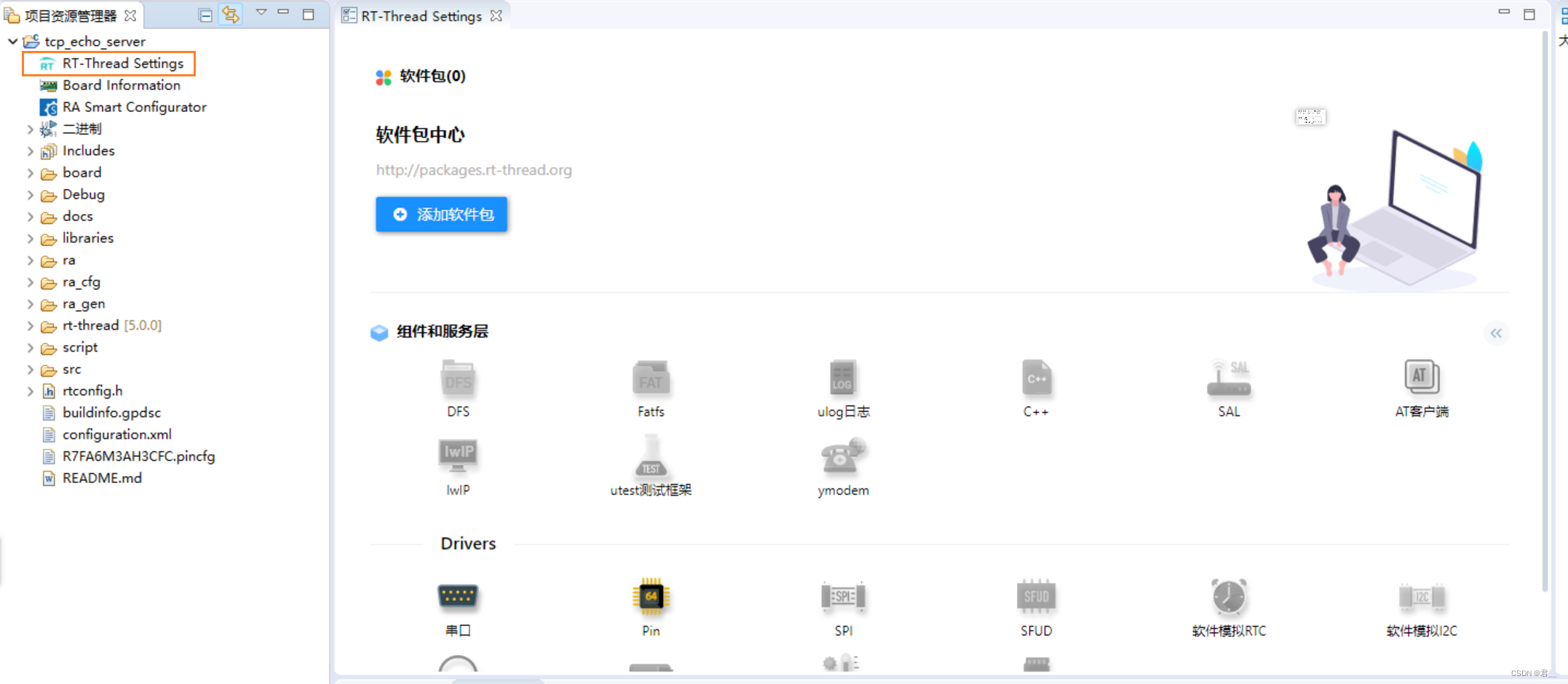Expand the rt-thread [5.0.0] folder
Viewport: 1568px width, 684px height.
(x=30, y=325)
